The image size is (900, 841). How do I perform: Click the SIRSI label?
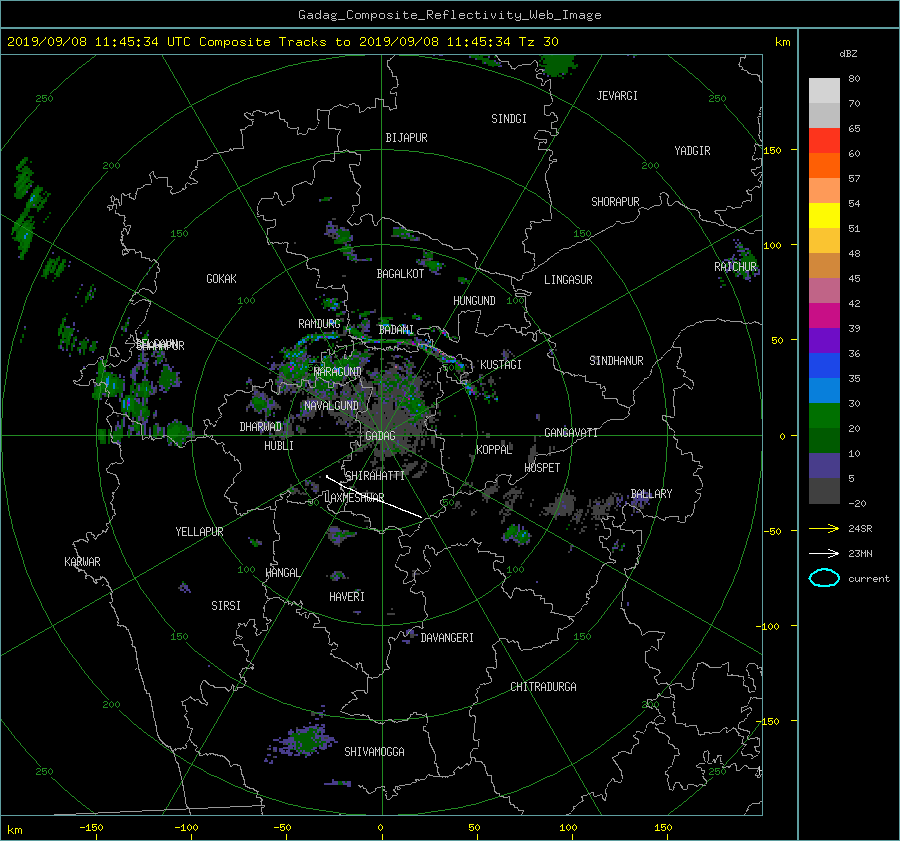(x=226, y=606)
